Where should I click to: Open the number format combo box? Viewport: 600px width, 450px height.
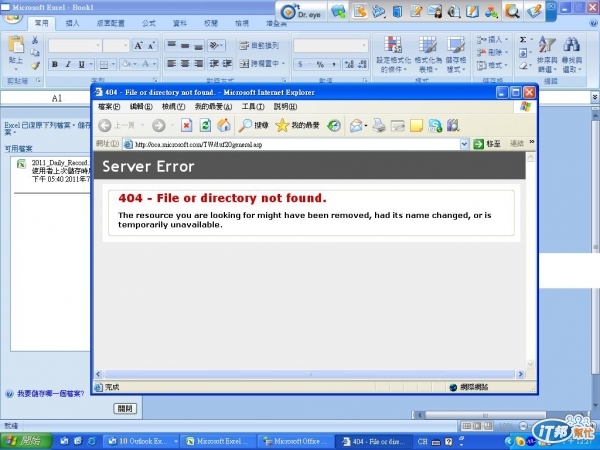click(x=331, y=46)
